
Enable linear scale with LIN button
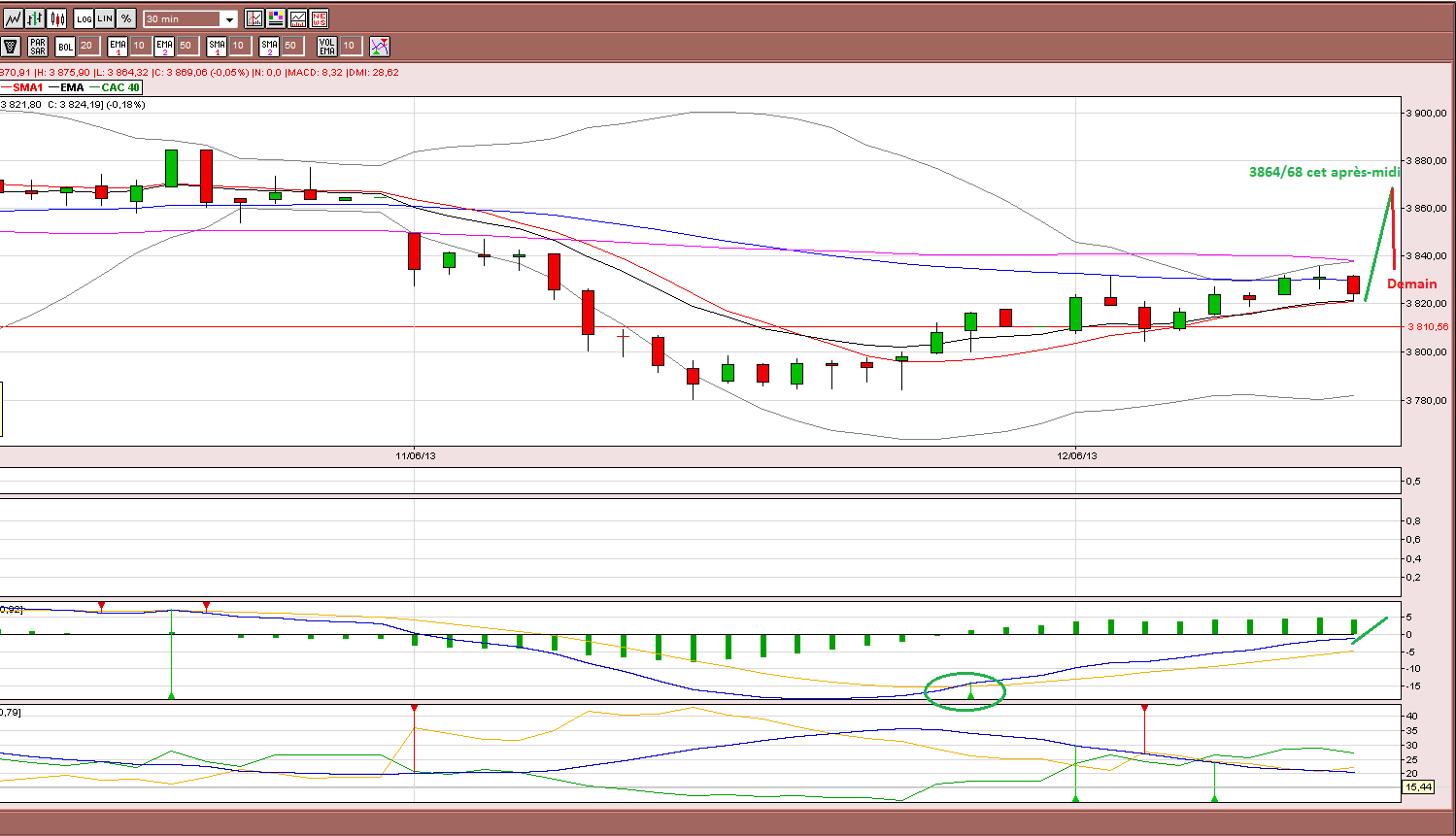coord(105,18)
